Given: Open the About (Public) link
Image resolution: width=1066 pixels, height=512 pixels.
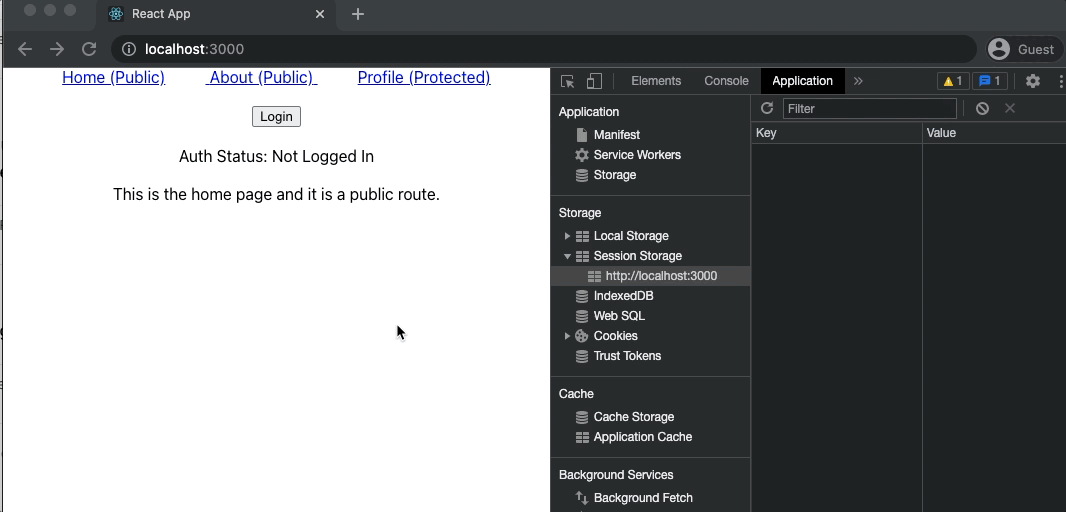Looking at the screenshot, I should (x=262, y=78).
